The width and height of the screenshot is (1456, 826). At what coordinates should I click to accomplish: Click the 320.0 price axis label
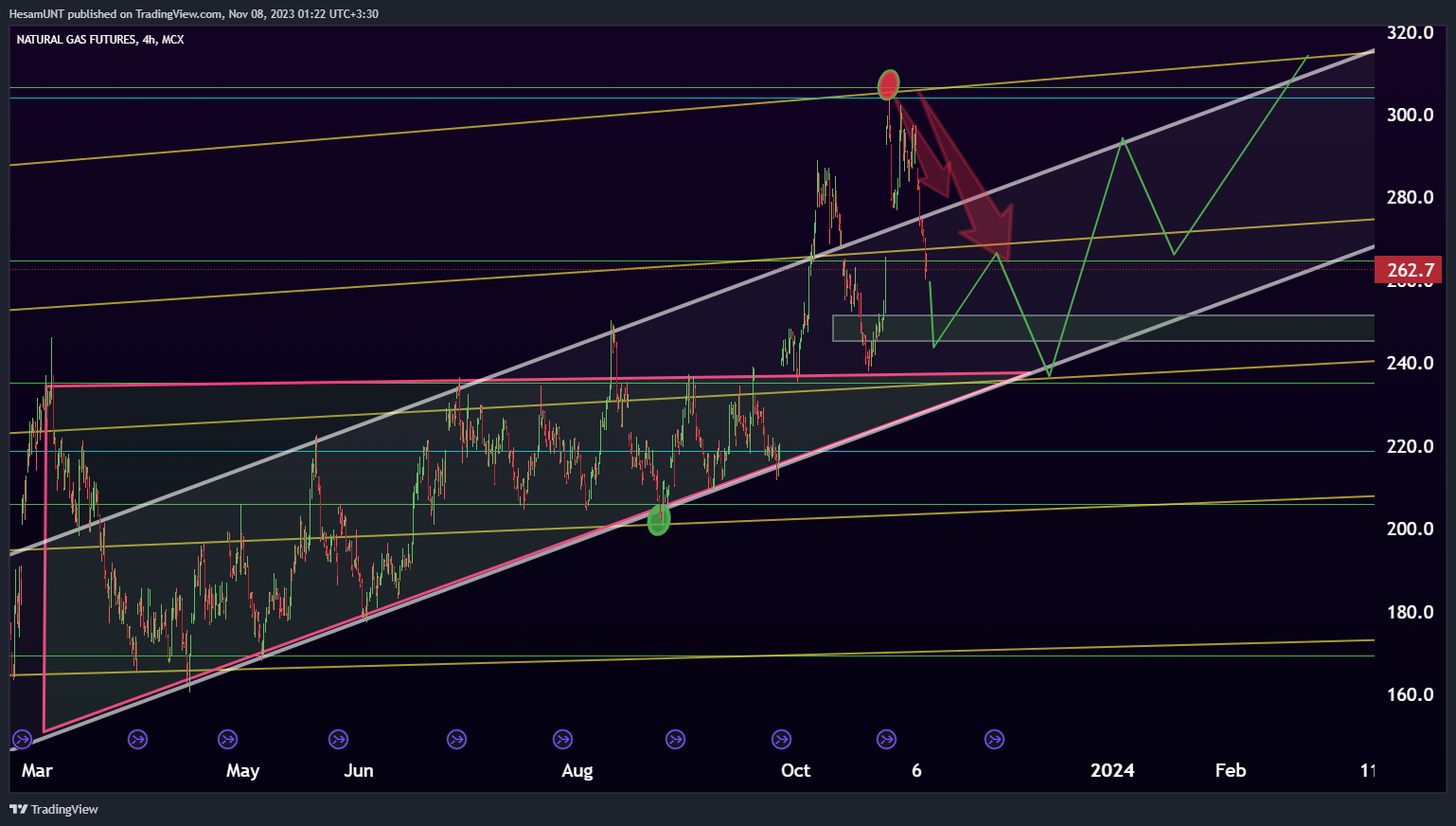point(1411,32)
